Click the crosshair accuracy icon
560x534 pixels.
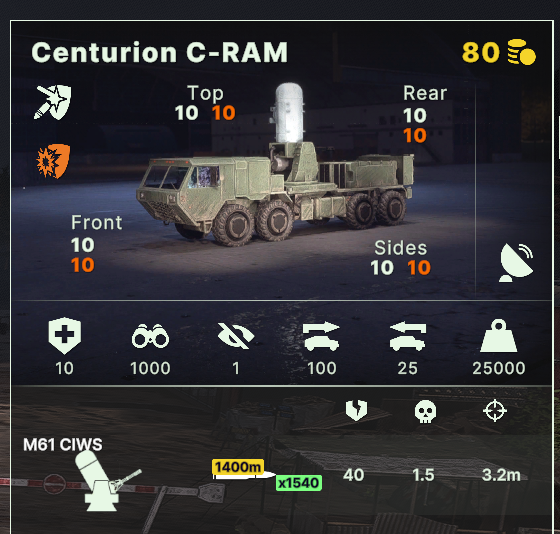tap(495, 411)
